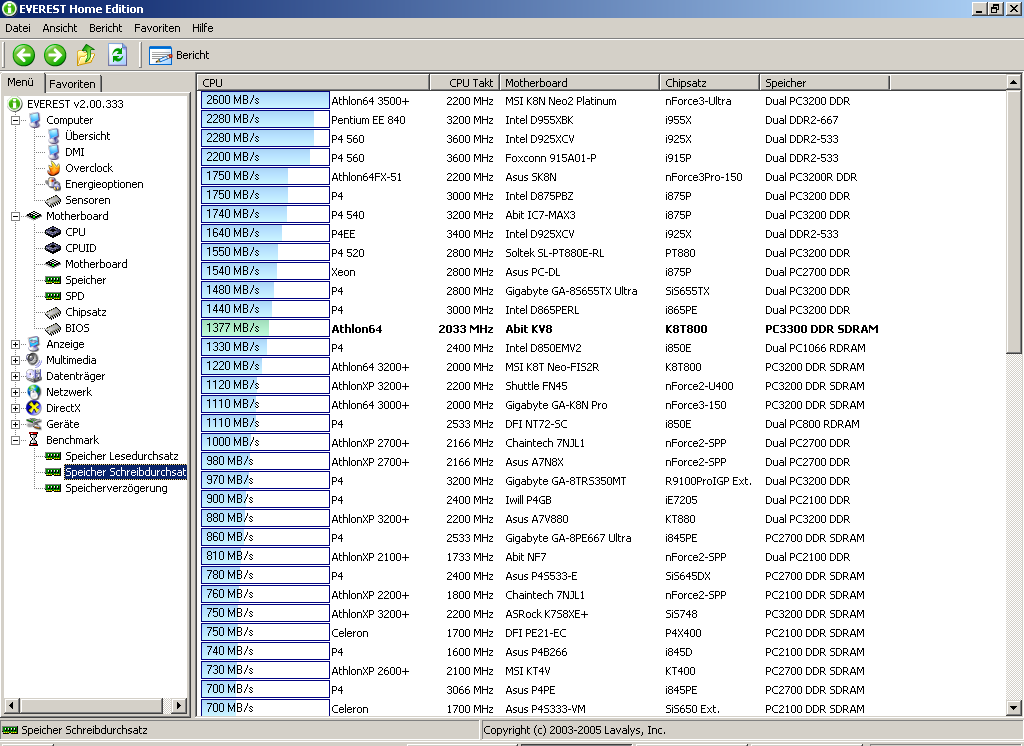Select the SPD memory icon
Viewport: 1024px width, 746px height.
[x=53, y=296]
